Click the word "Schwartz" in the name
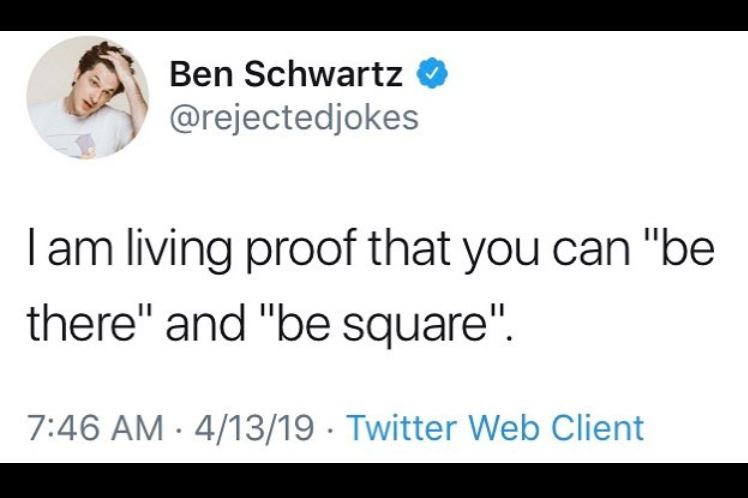The width and height of the screenshot is (748, 498). coord(323,74)
